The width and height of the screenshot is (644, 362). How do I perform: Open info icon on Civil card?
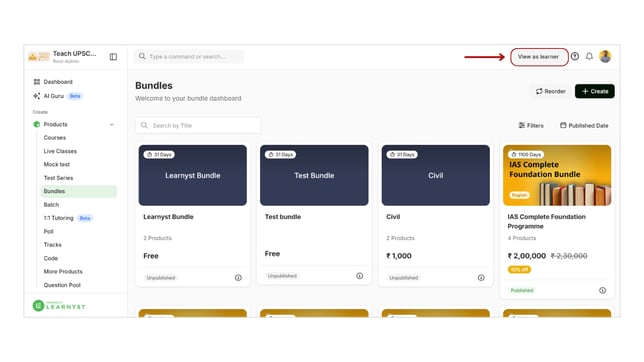(481, 278)
